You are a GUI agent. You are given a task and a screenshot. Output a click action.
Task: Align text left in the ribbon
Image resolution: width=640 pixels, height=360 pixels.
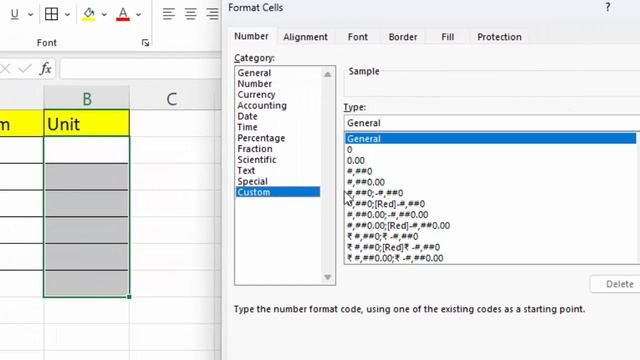point(169,14)
